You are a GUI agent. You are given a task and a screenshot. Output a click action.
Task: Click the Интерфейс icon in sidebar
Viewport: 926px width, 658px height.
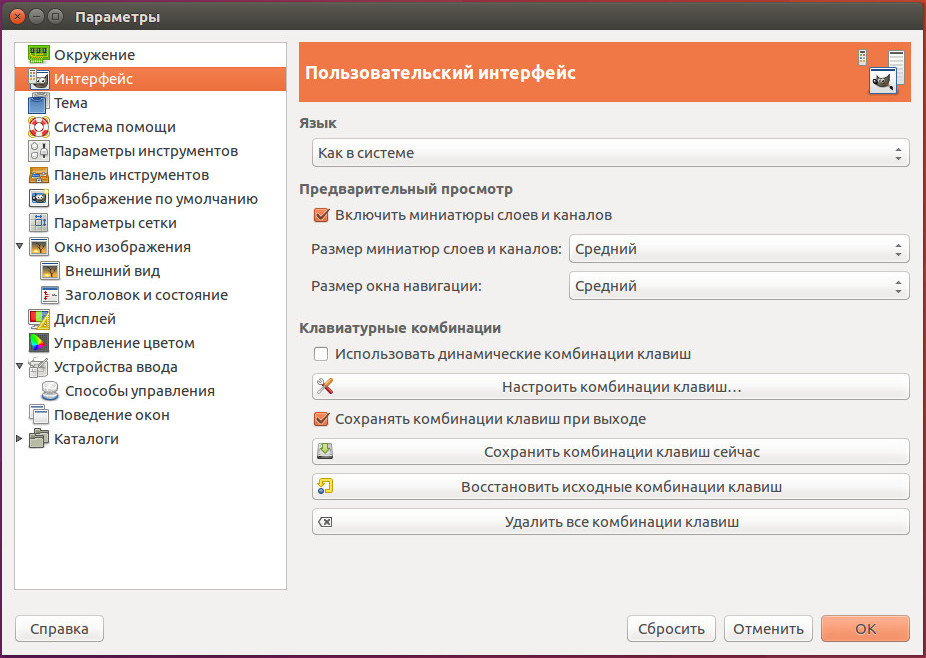click(39, 79)
